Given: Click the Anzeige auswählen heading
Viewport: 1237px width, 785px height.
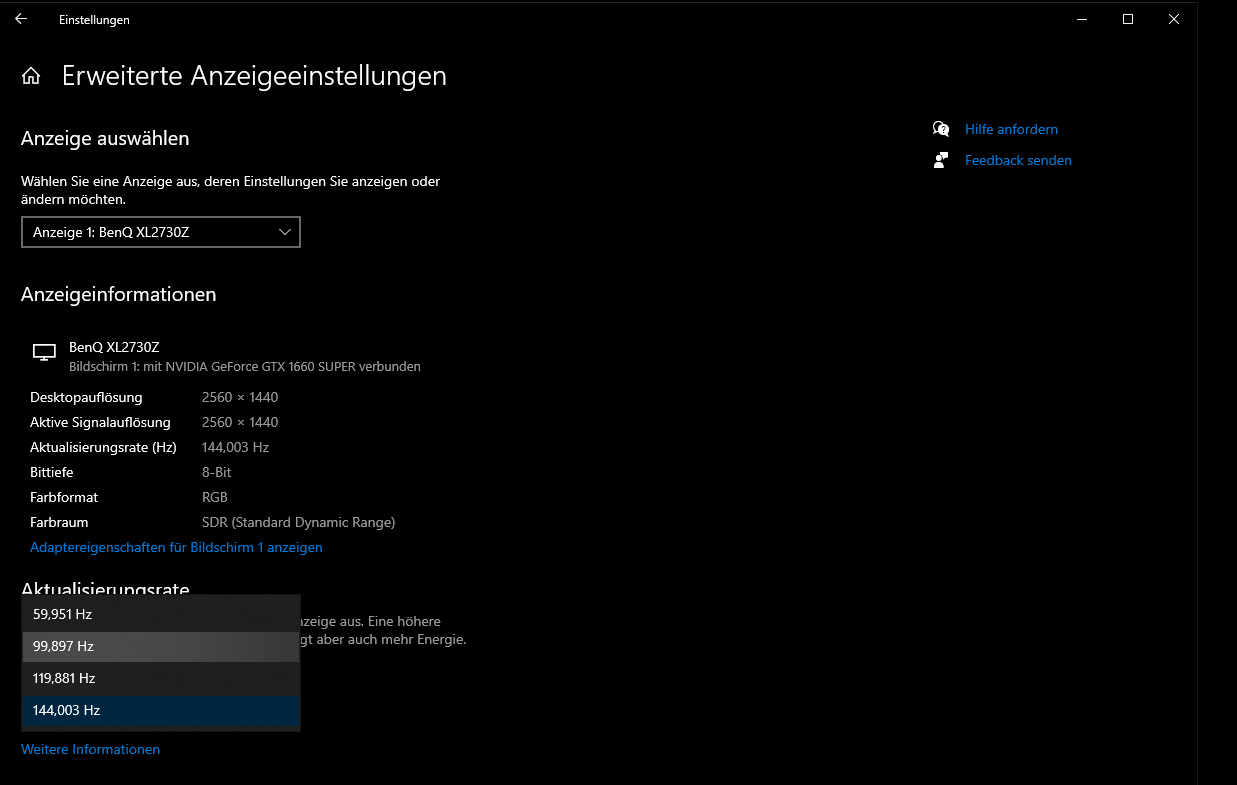Looking at the screenshot, I should point(105,138).
